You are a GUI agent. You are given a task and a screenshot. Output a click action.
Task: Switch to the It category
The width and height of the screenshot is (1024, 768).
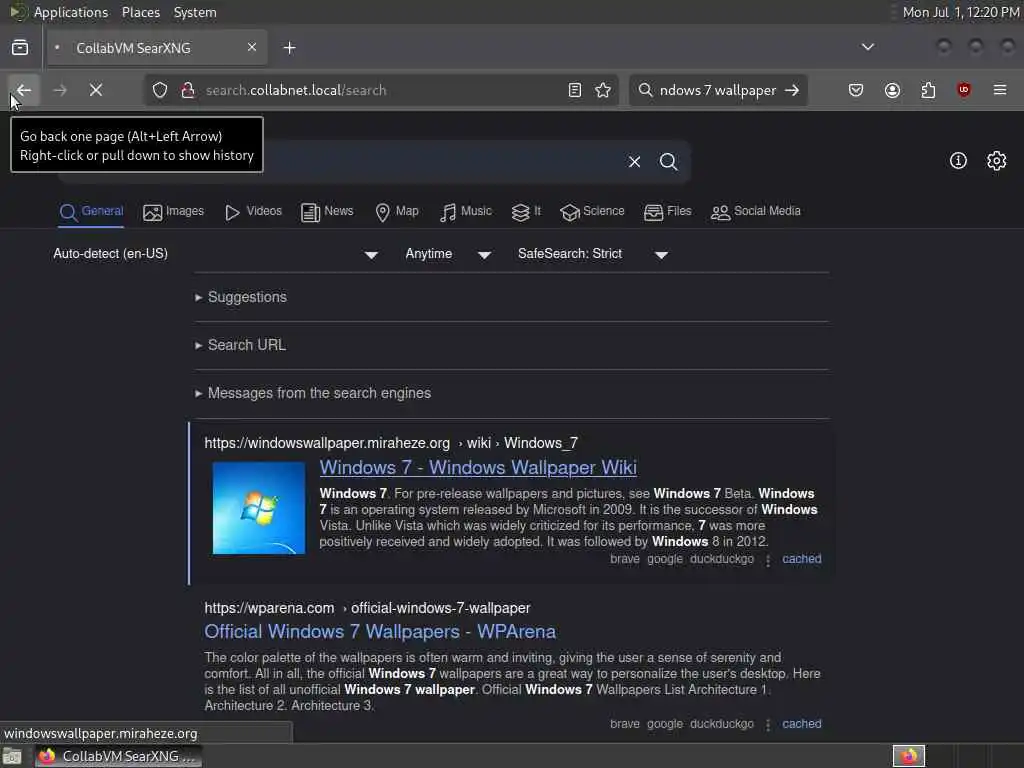[x=526, y=212]
